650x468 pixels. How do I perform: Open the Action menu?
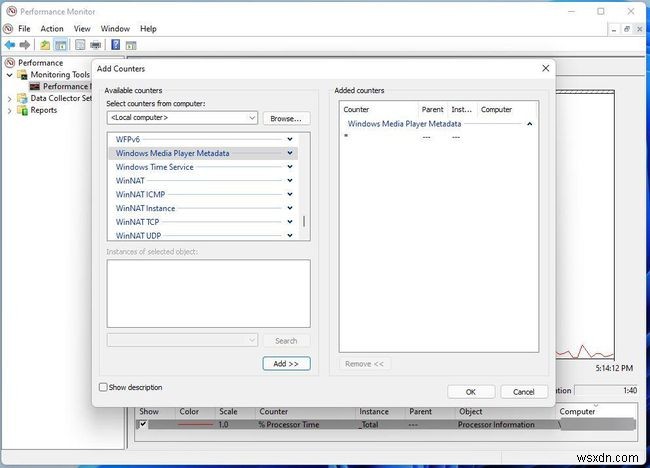click(52, 29)
